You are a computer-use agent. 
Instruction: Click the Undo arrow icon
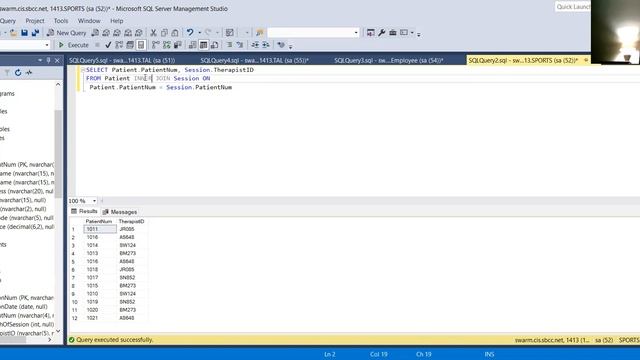coord(190,33)
